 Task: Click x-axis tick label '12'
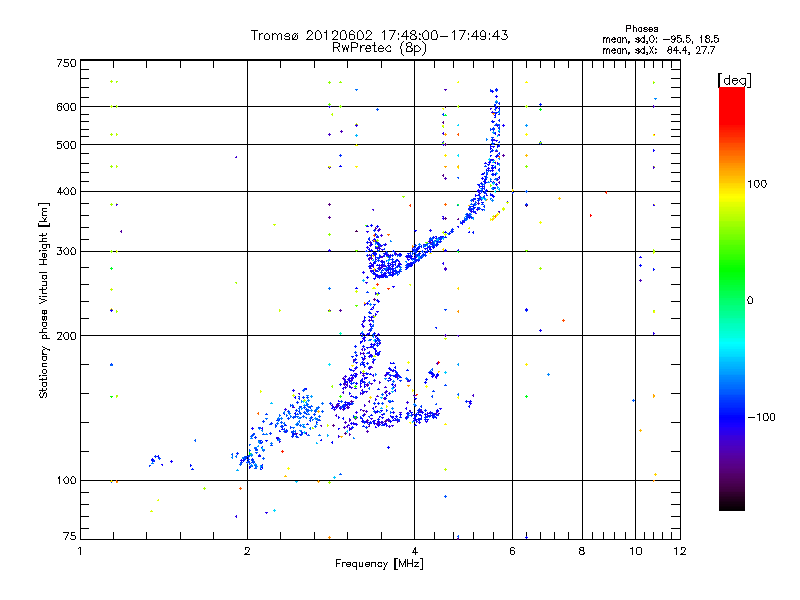(680, 551)
